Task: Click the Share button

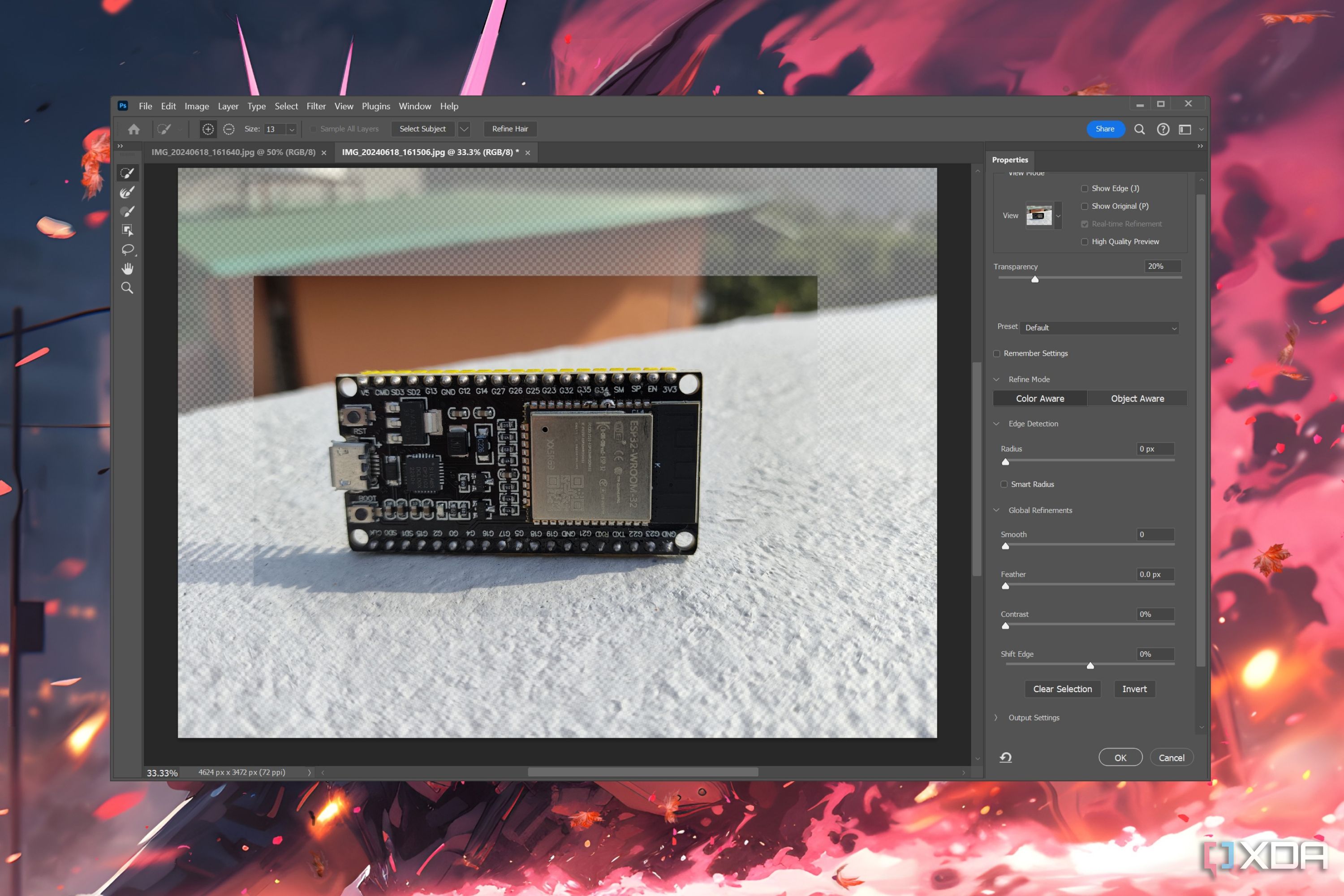Action: (1105, 129)
